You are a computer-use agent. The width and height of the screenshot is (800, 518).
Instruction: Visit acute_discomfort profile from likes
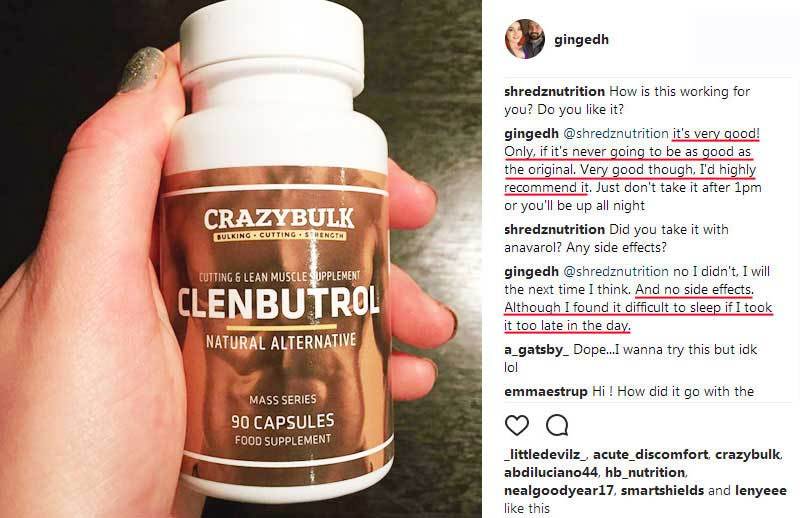pos(651,455)
